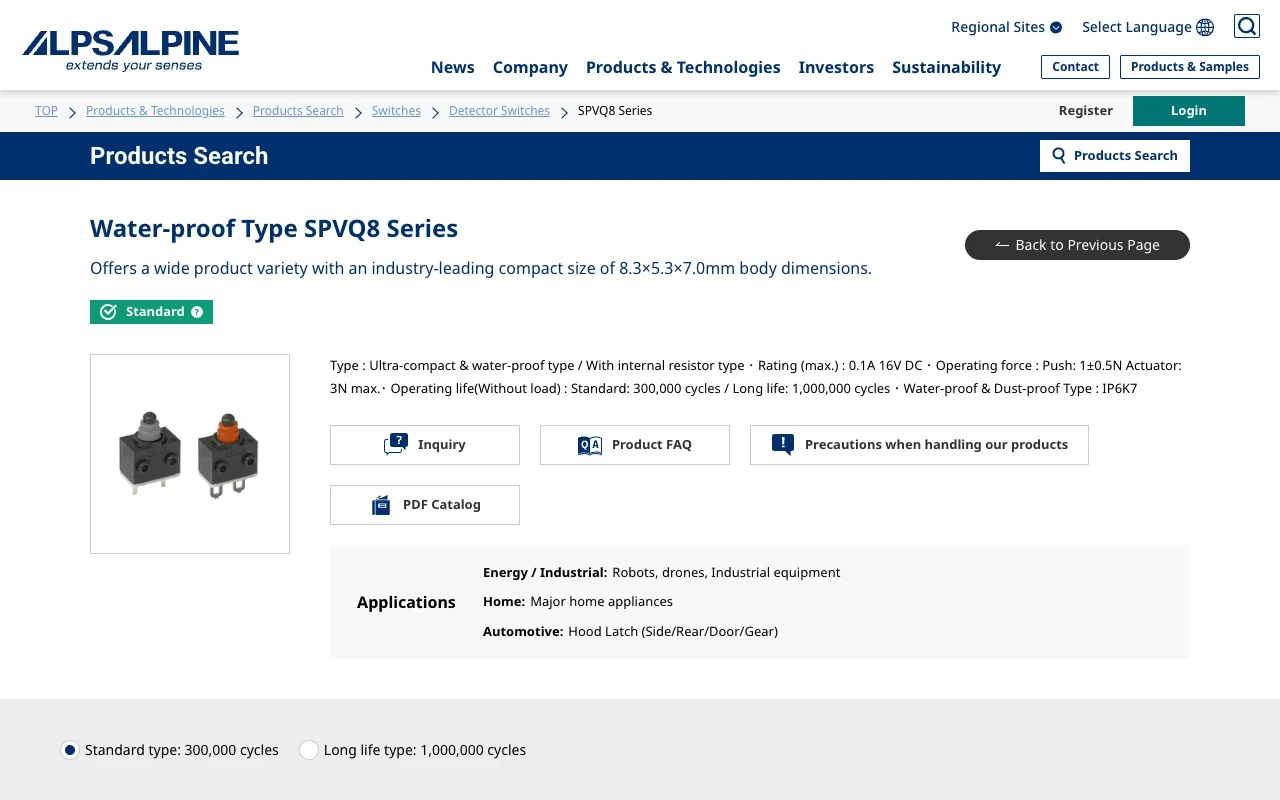The height and width of the screenshot is (800, 1280).
Task: Open the site search magnifier icon
Action: click(1247, 26)
